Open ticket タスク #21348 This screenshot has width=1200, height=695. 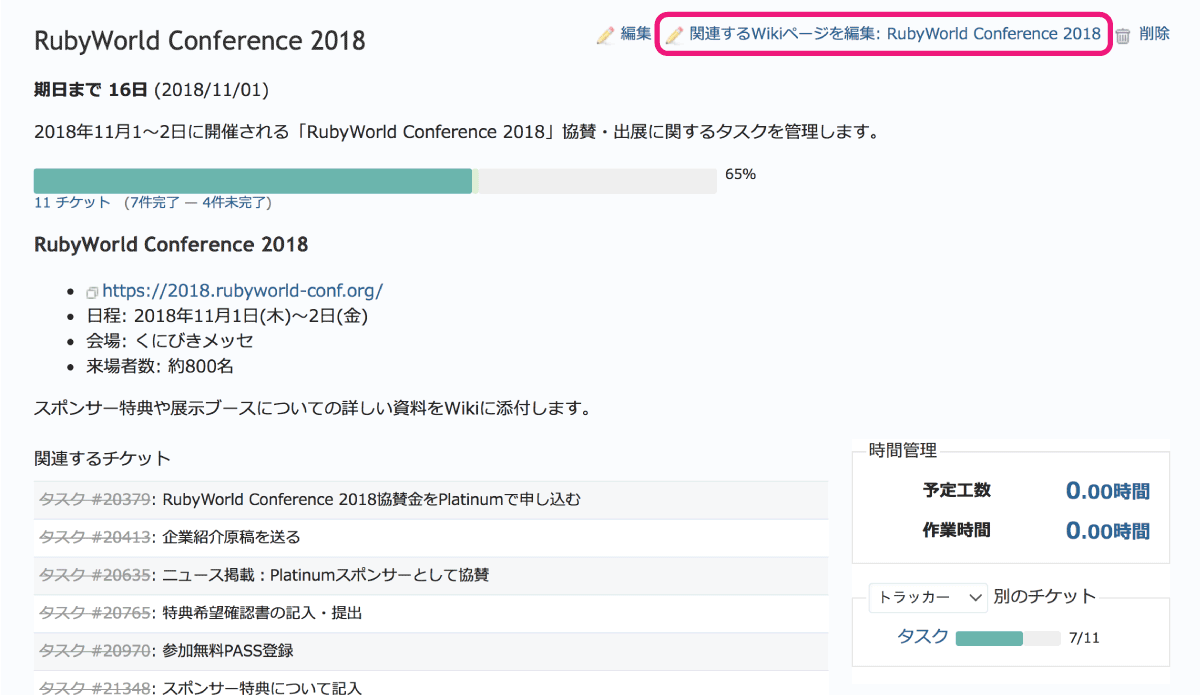pos(95,687)
